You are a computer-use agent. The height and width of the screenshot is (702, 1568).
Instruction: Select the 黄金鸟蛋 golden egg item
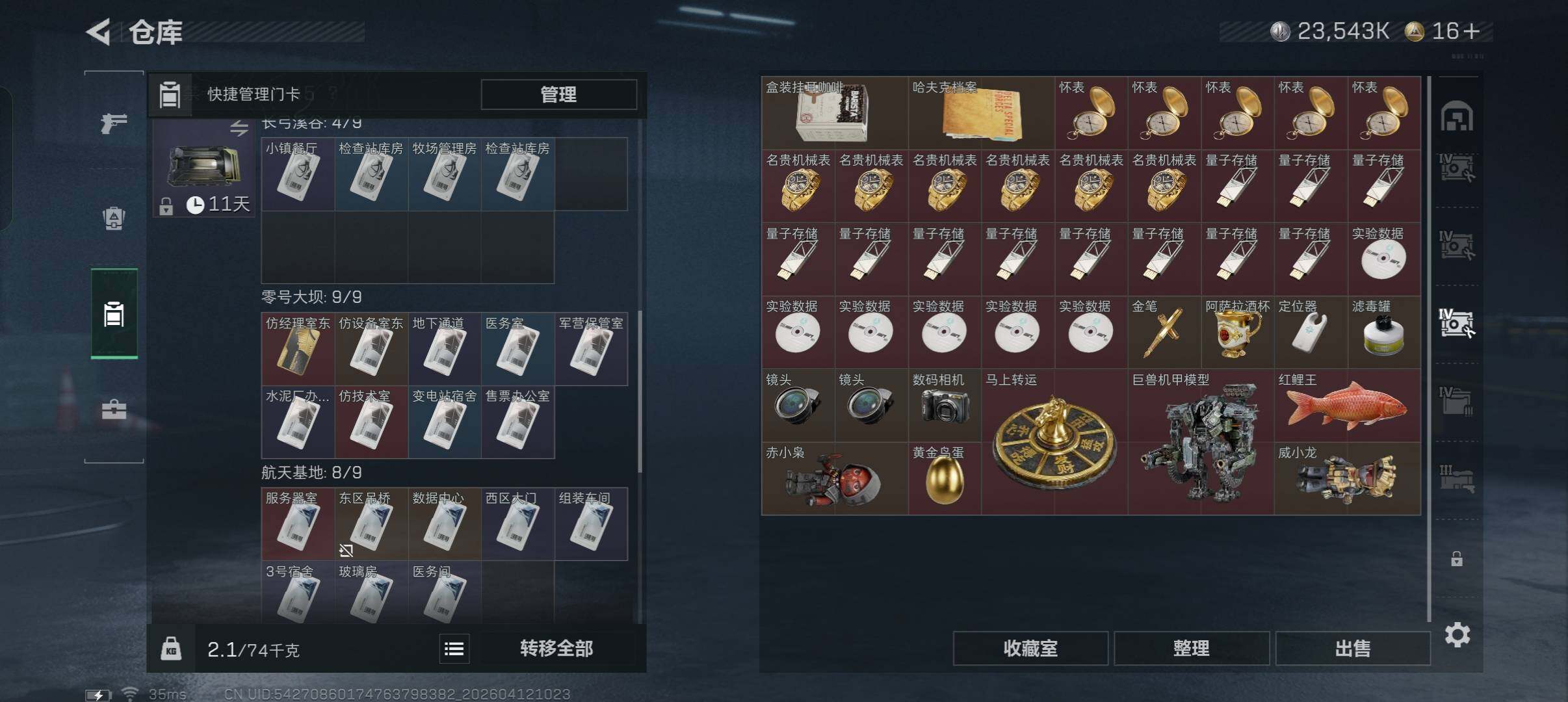coord(945,479)
